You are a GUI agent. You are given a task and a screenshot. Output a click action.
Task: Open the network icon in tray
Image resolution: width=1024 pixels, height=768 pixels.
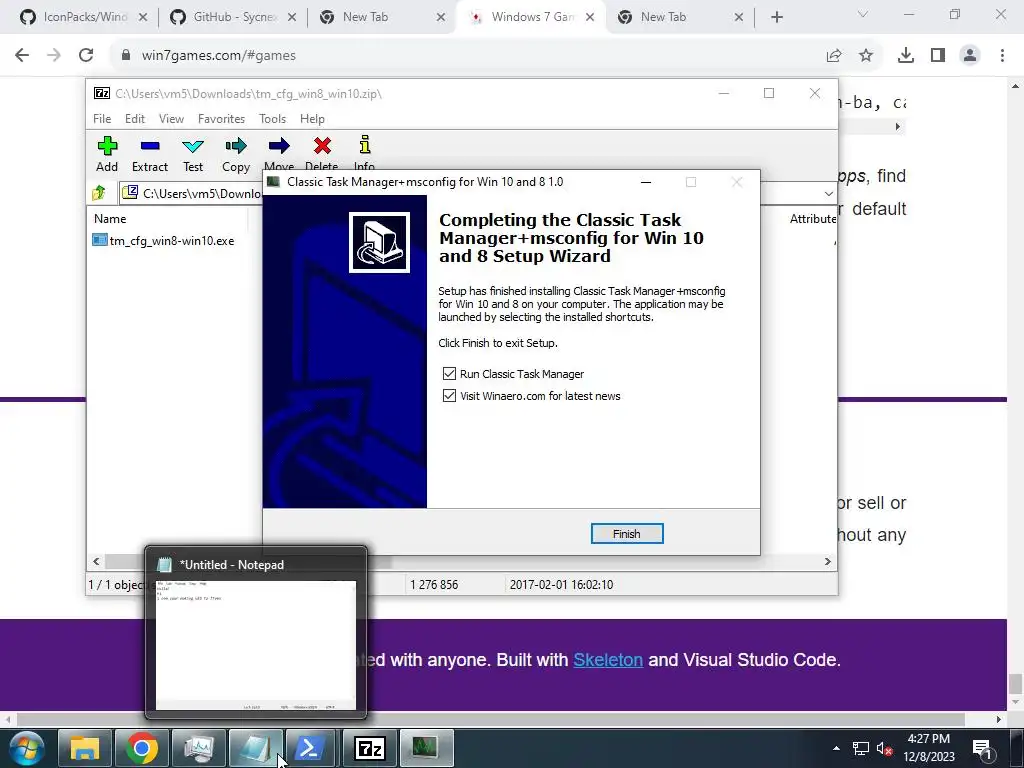pos(861,748)
